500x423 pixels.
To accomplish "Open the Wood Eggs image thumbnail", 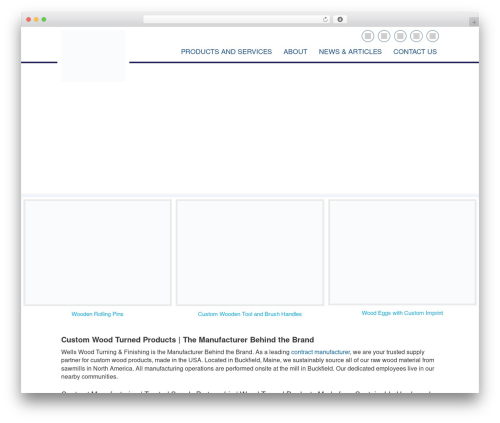I will [x=402, y=252].
